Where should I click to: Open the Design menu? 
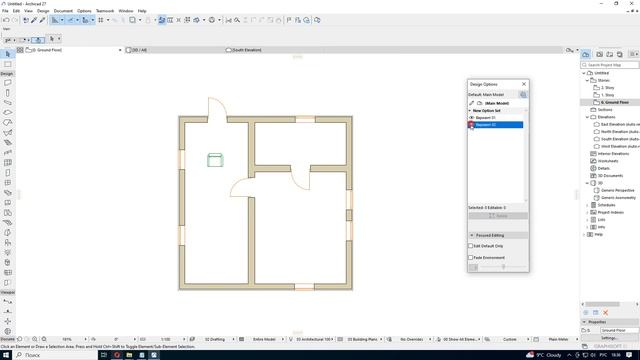tap(43, 11)
